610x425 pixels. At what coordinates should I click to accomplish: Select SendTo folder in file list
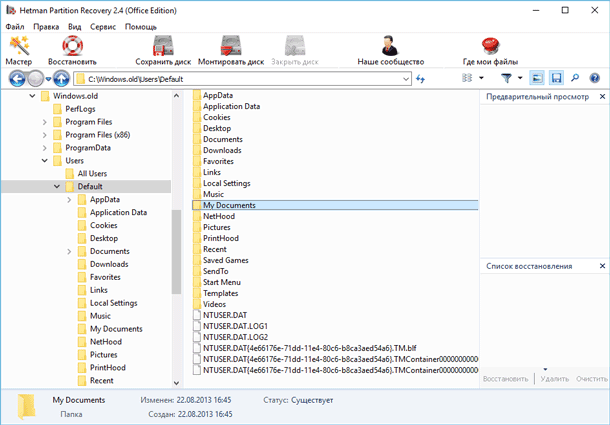click(210, 271)
